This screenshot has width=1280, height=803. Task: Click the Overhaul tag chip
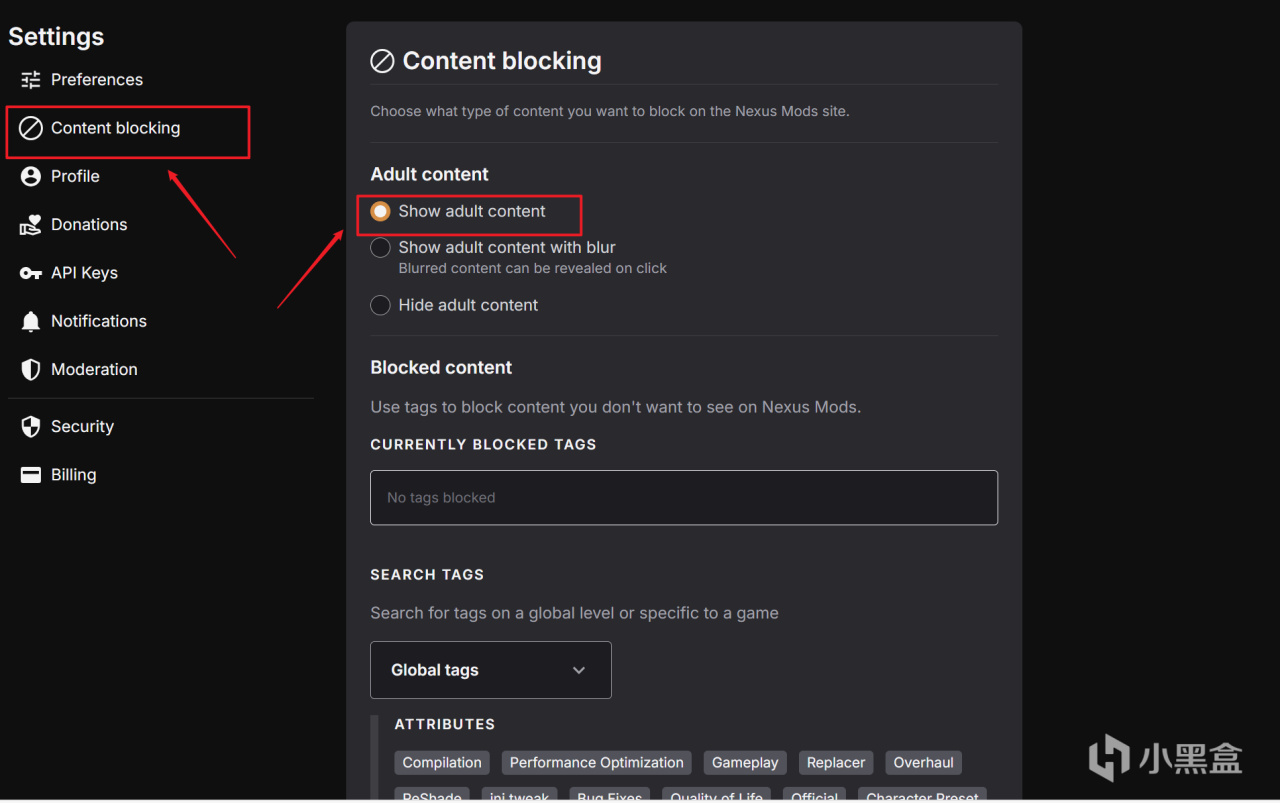coord(923,763)
